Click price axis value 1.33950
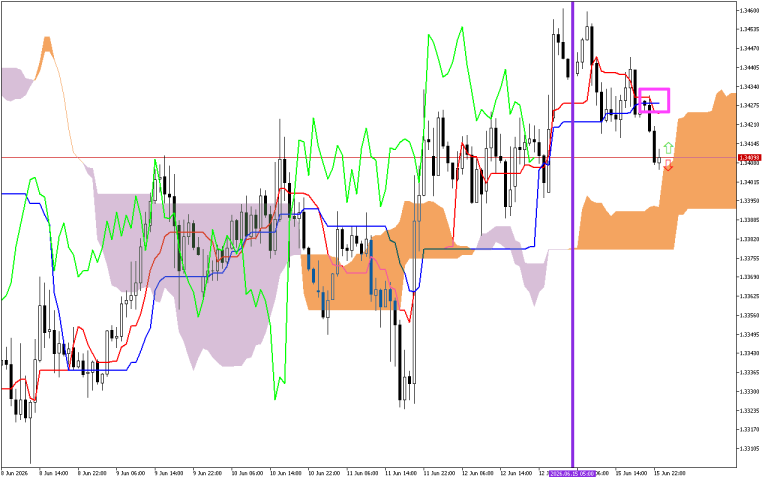Image resolution: width=768 pixels, height=480 pixels. tap(750, 201)
